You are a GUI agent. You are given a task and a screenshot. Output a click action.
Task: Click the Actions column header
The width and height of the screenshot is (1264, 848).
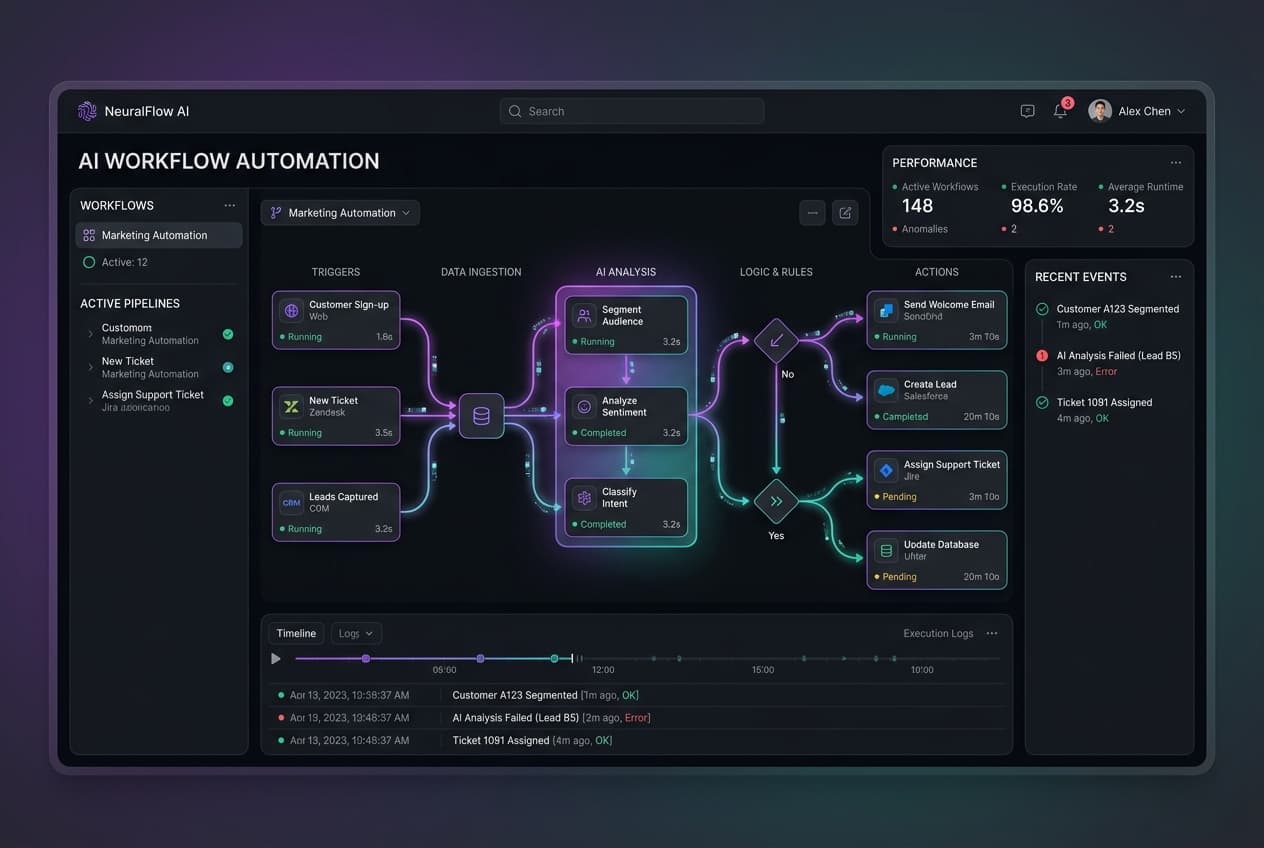[x=937, y=272]
